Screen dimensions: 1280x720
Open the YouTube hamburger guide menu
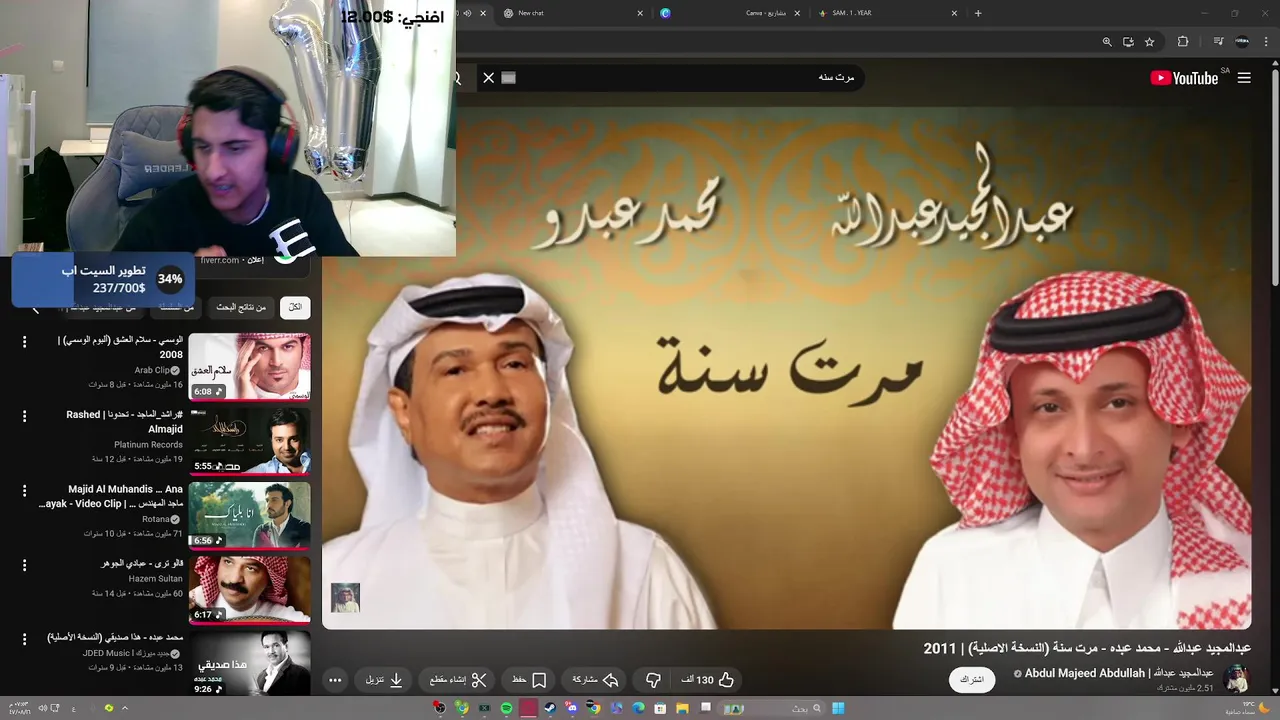coord(1244,78)
